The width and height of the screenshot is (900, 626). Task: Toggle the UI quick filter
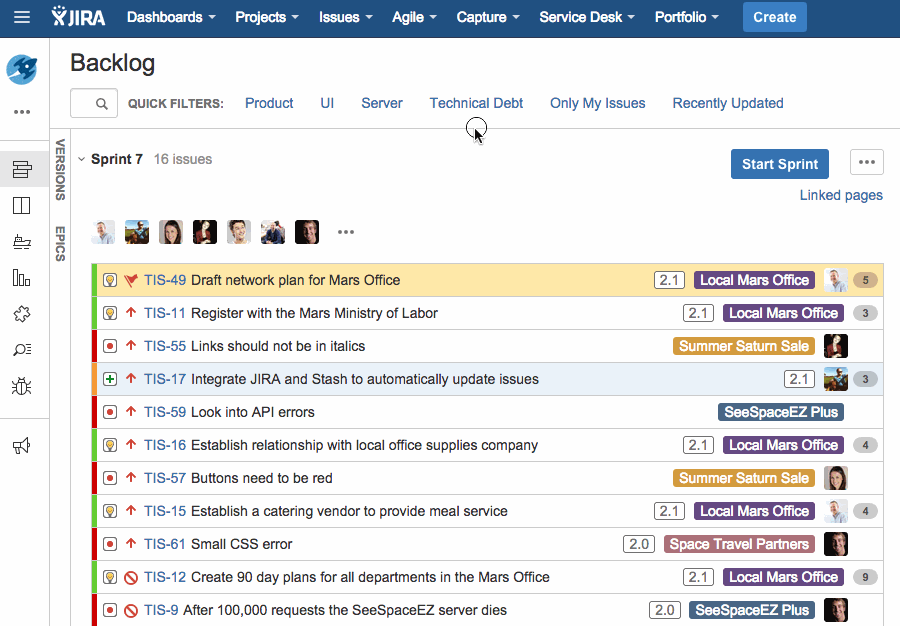point(327,103)
